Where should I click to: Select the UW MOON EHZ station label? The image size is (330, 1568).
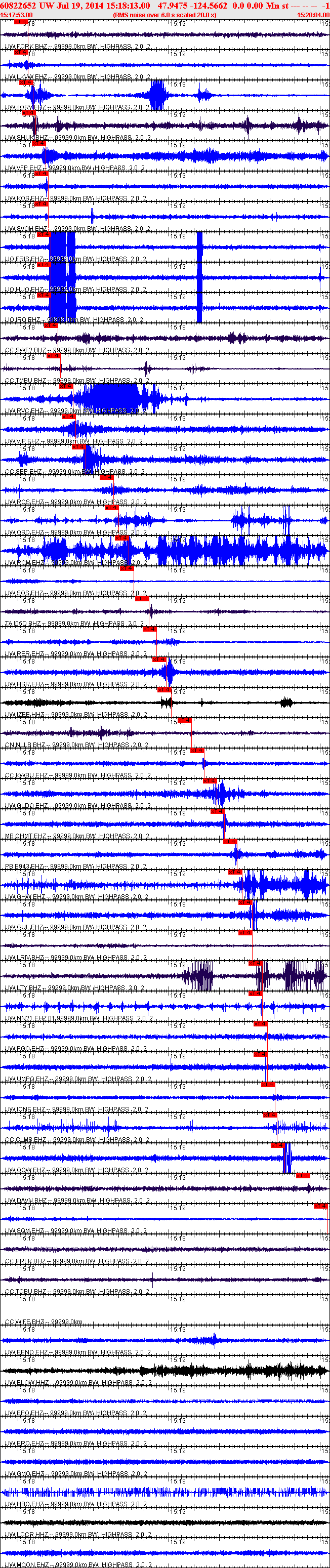[78, 1565]
